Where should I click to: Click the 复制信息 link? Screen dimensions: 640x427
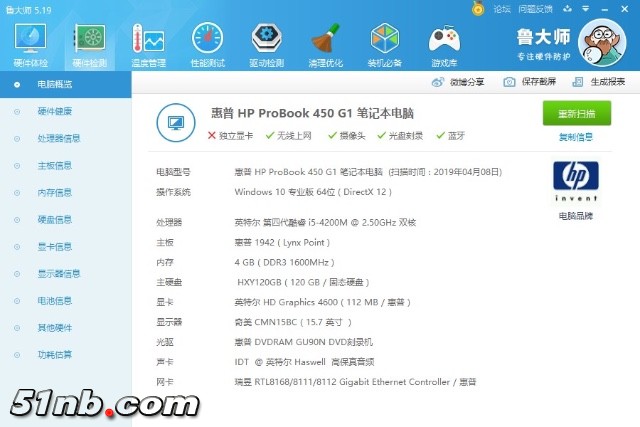click(x=576, y=137)
